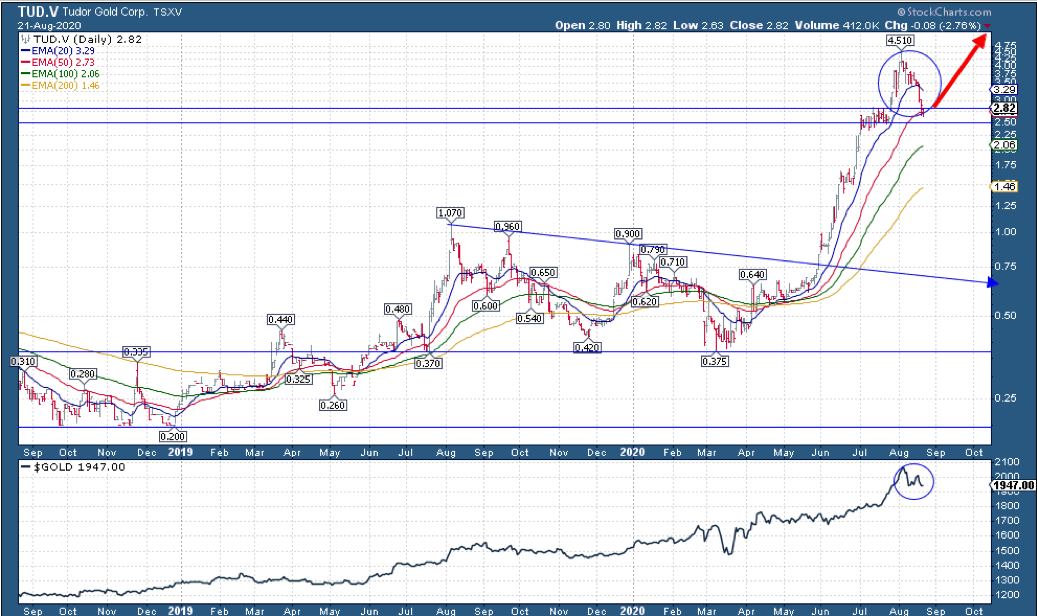Click the TUD.V ticker symbol in chart title
Image resolution: width=1037 pixels, height=616 pixels.
[x=38, y=11]
